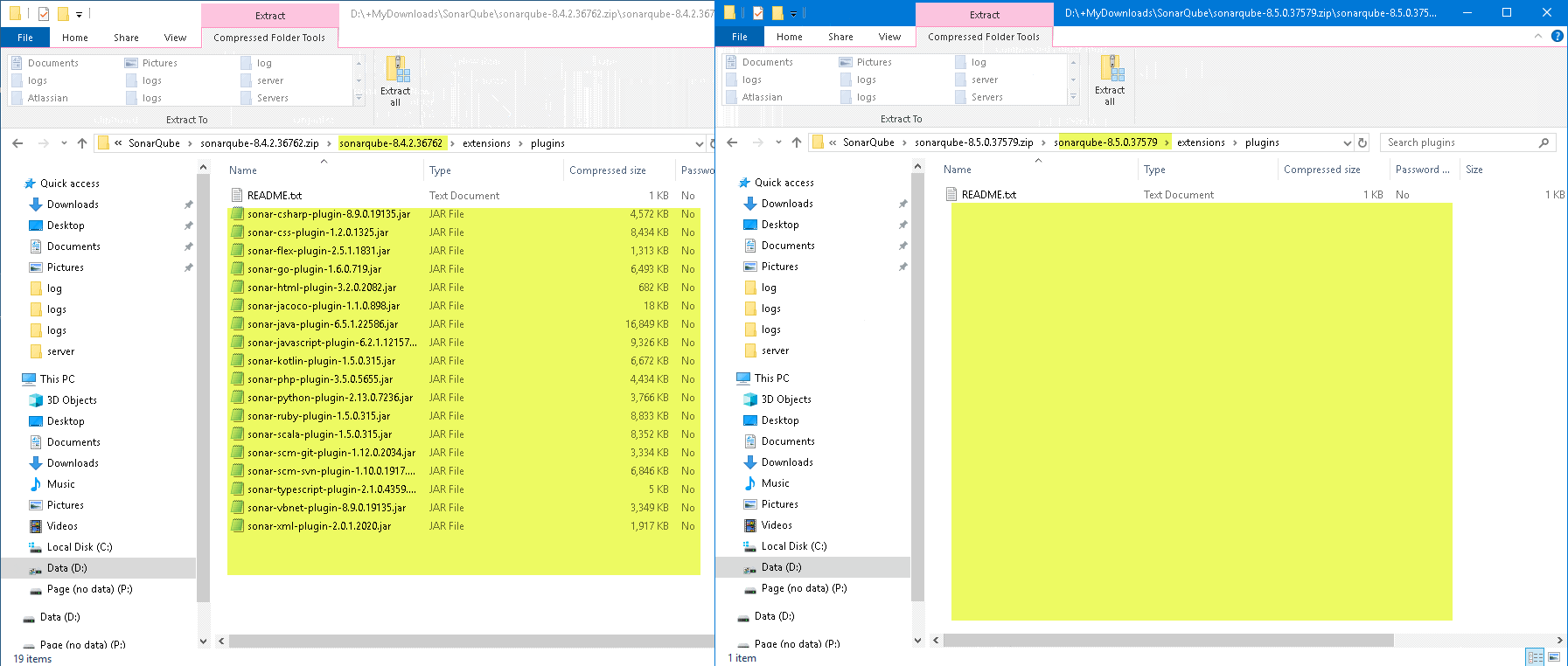
Task: Choose Atlassian destination in right Extract To gallery
Action: click(x=762, y=97)
